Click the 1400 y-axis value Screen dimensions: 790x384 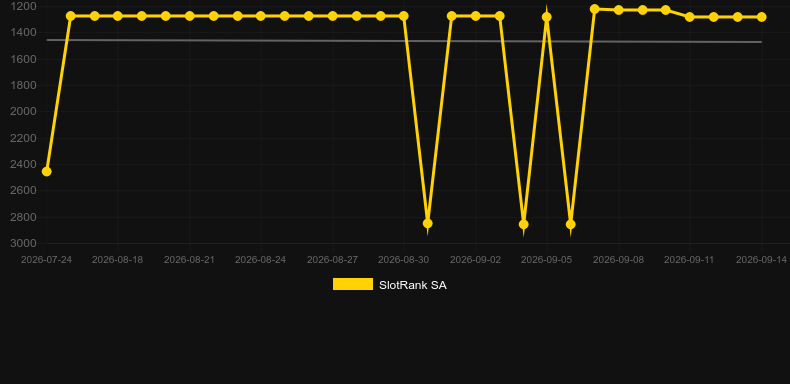[x=24, y=32]
